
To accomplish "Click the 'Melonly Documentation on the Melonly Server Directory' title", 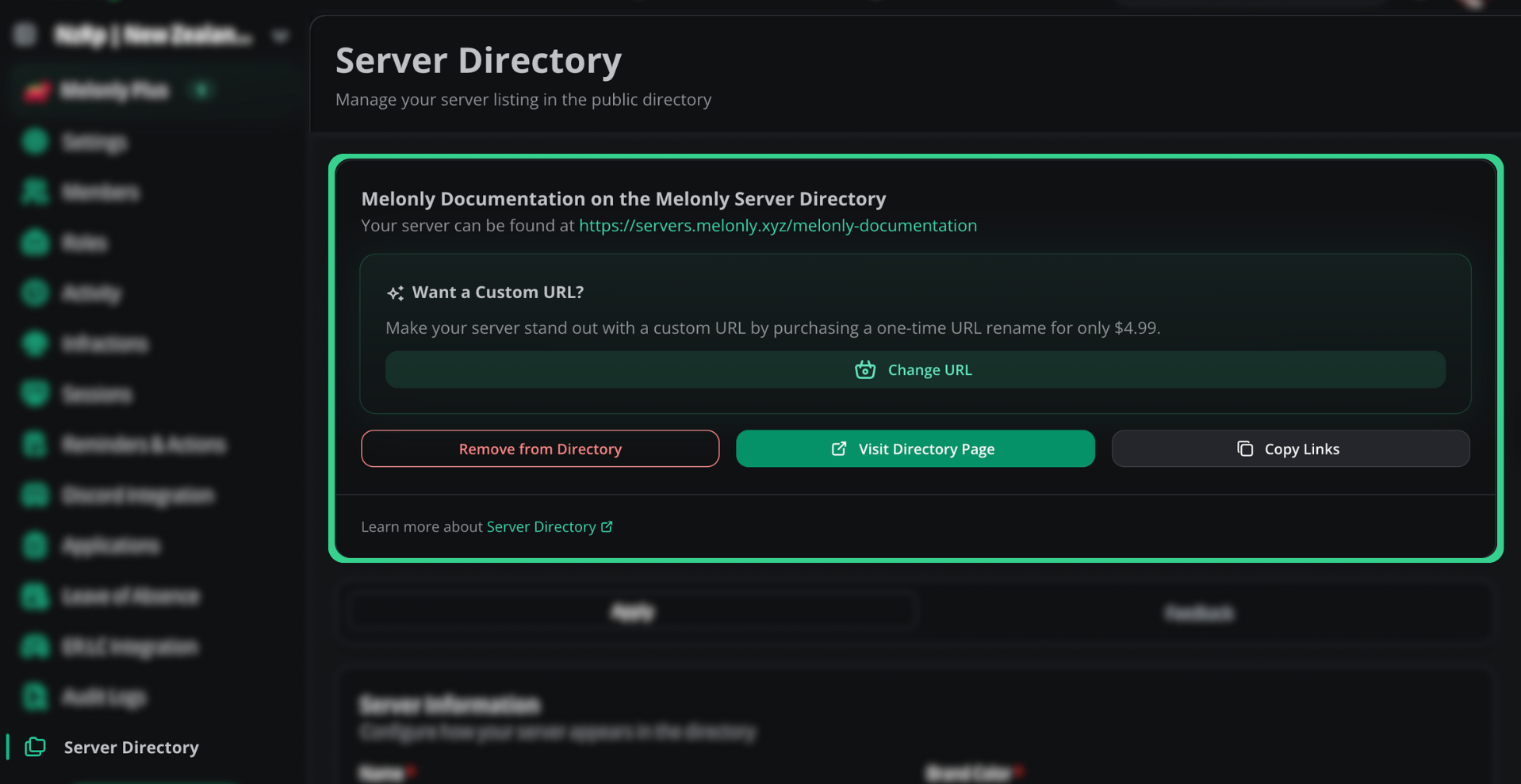I will point(623,198).
